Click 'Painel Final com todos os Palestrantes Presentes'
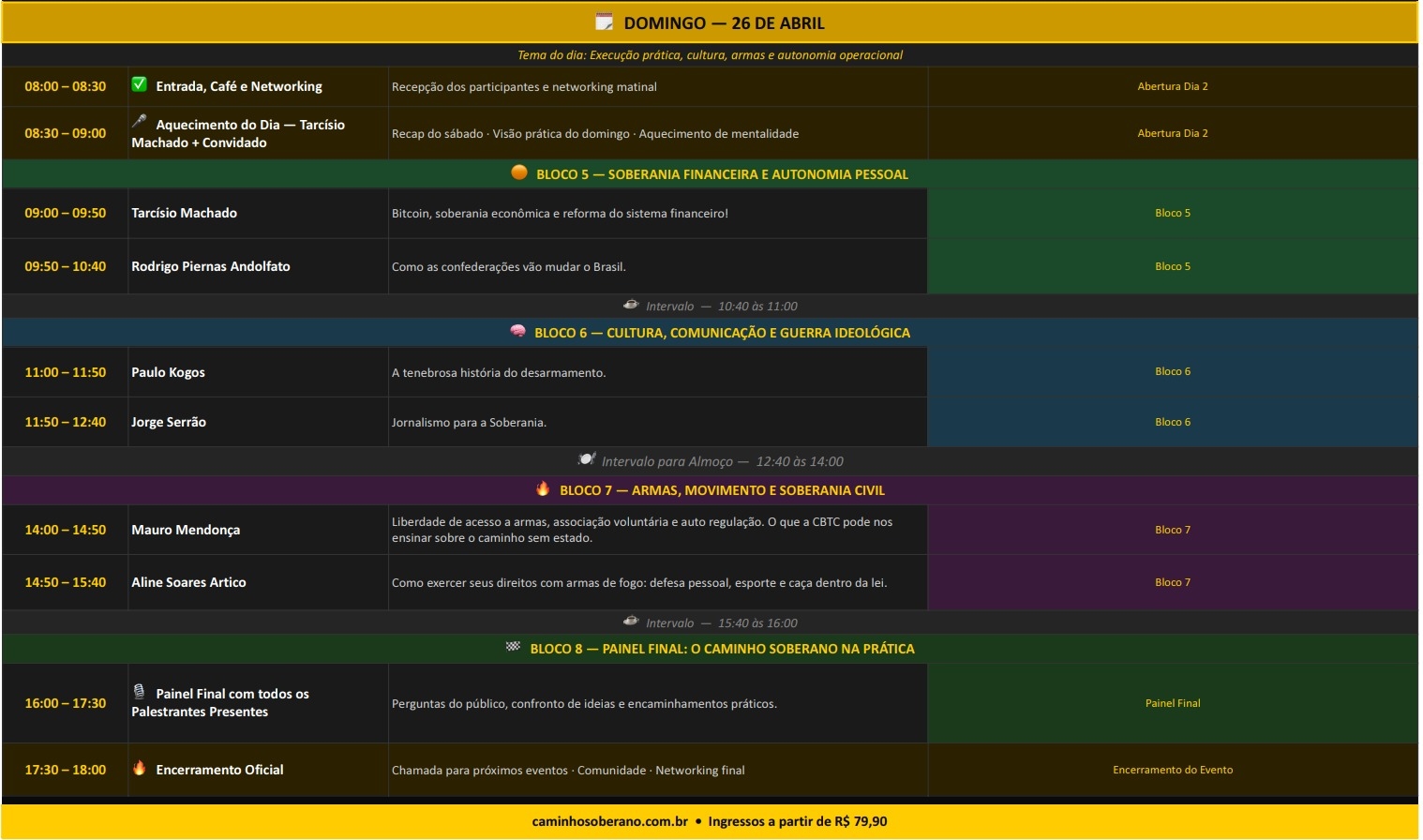1423x840 pixels. (220, 703)
